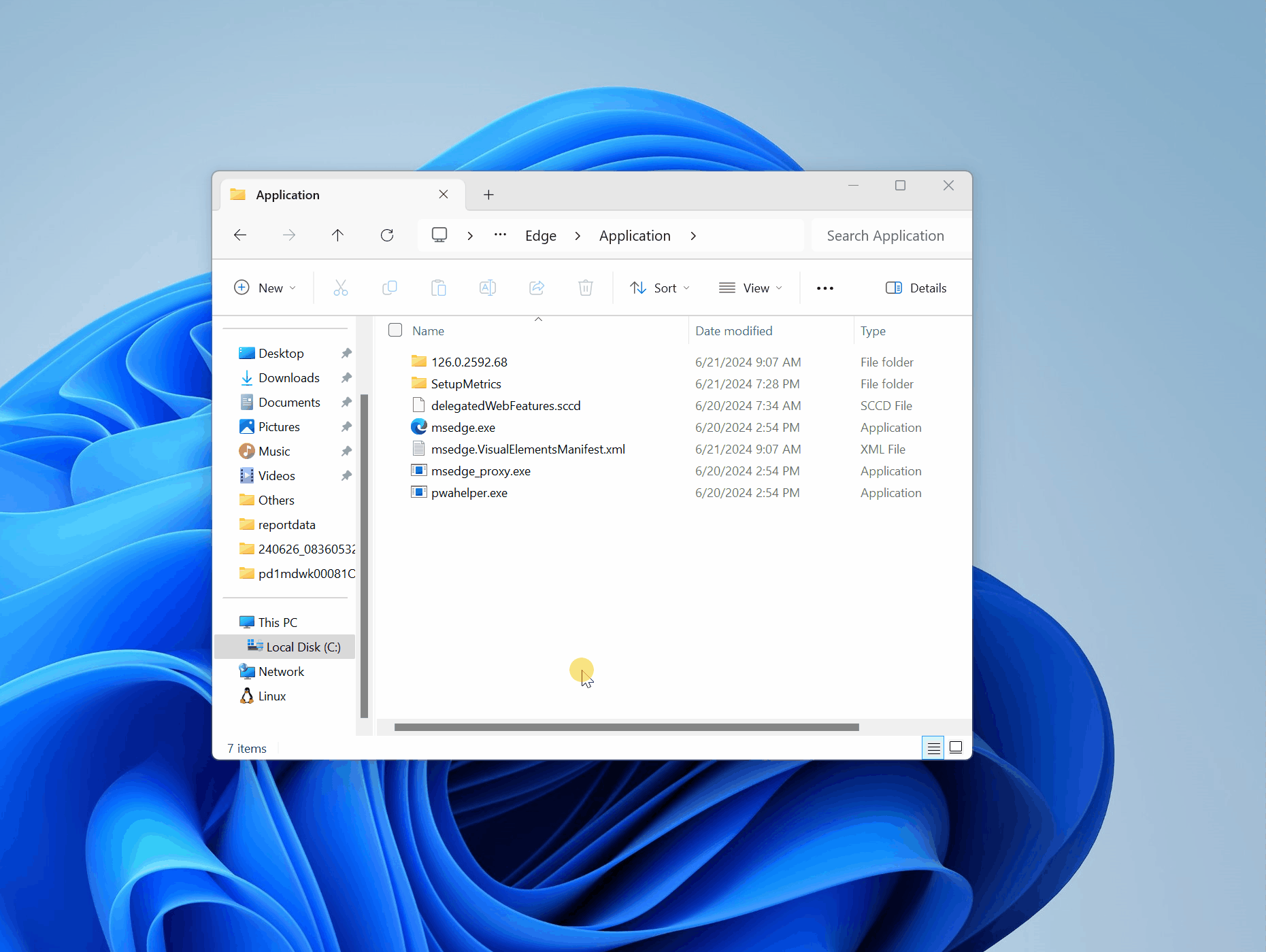Viewport: 1266px width, 952px height.
Task: Click the Rename icon in toolbar
Action: coord(488,288)
